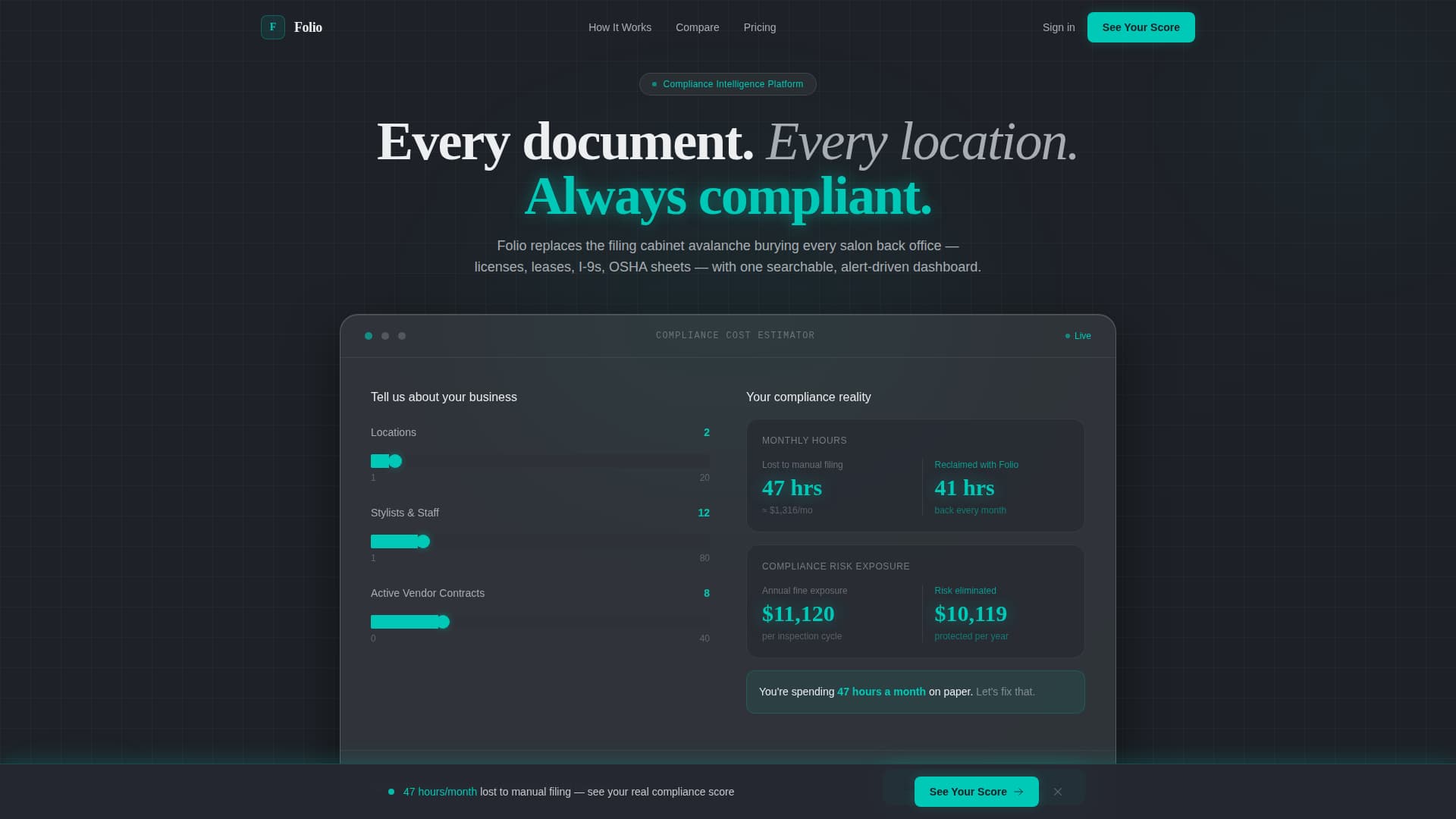1456x819 pixels.
Task: Click the Your compliance reality heading
Action: click(x=808, y=397)
